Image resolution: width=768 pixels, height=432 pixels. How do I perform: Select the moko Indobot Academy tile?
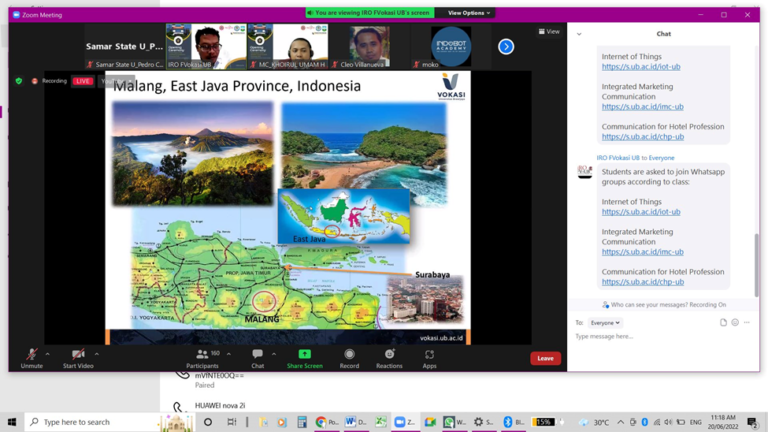pyautogui.click(x=451, y=47)
